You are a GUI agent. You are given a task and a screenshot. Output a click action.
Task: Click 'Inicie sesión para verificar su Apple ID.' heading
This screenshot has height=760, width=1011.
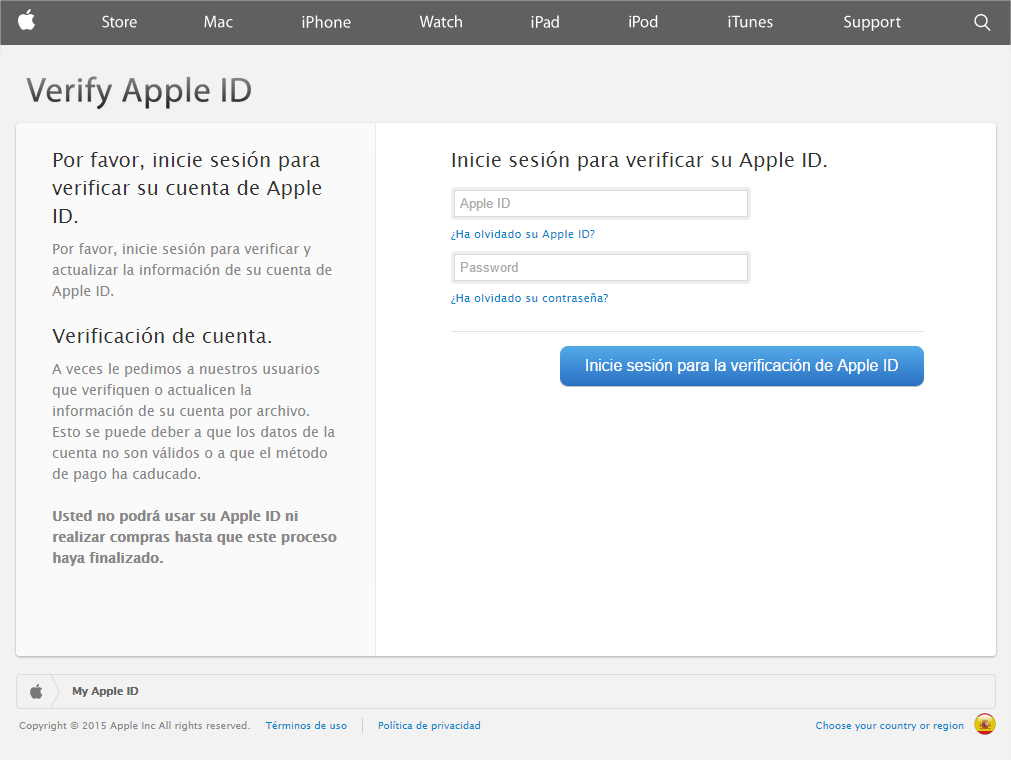point(639,160)
